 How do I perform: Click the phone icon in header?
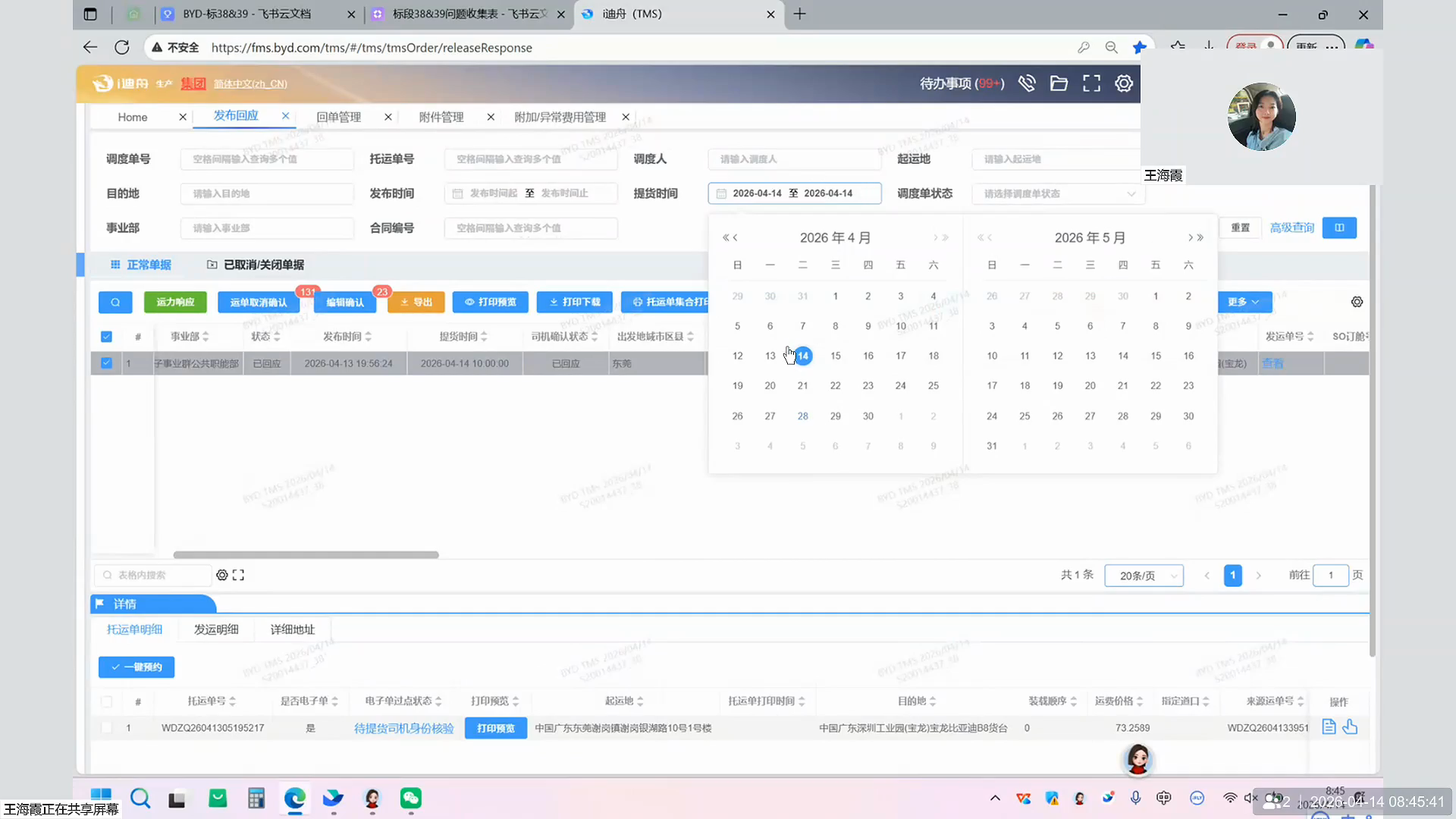coord(1027,83)
